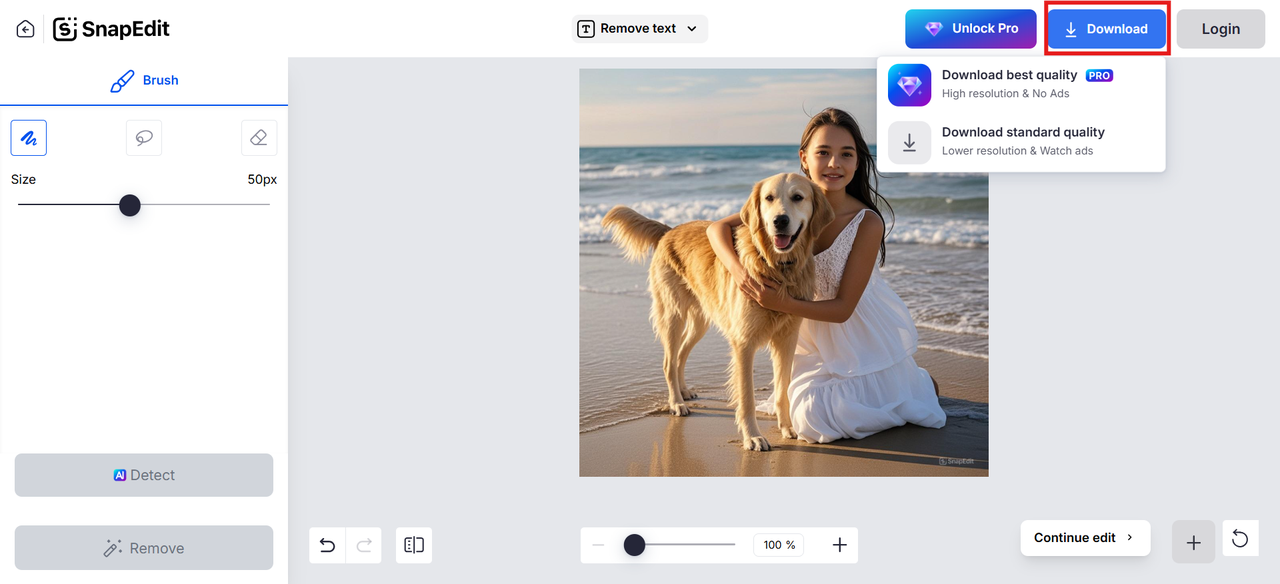Click the Continue edit button
The image size is (1280, 584).
pyautogui.click(x=1085, y=538)
